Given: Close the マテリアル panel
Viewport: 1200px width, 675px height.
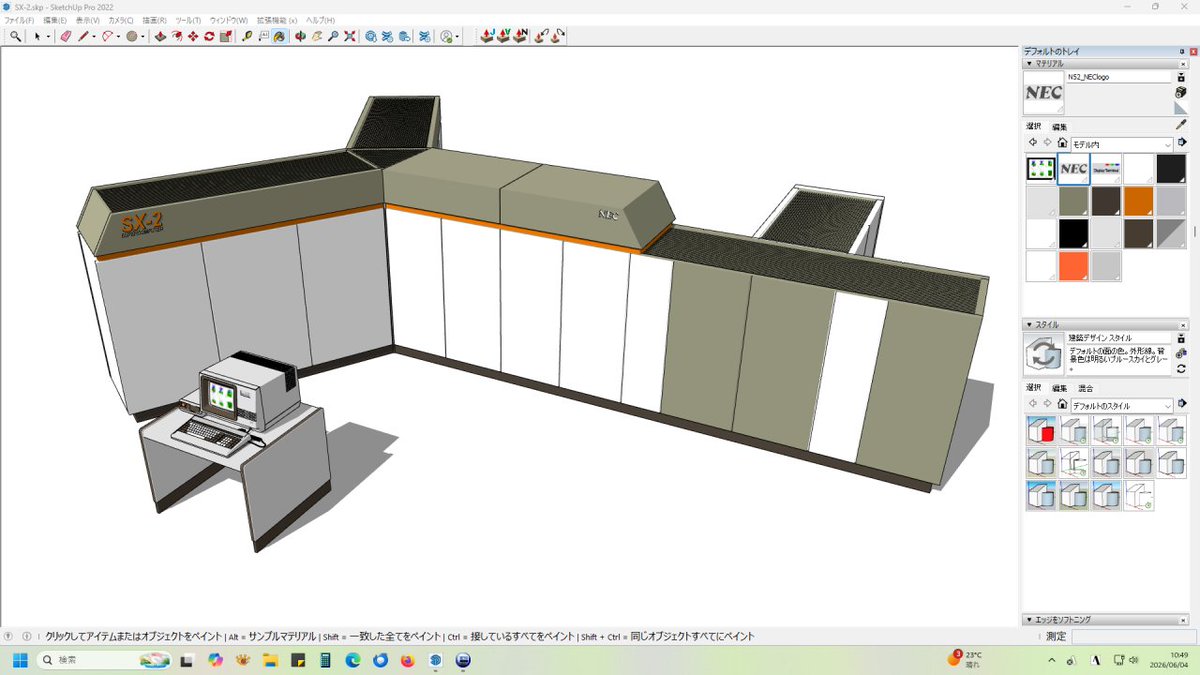Looking at the screenshot, I should click(1183, 63).
